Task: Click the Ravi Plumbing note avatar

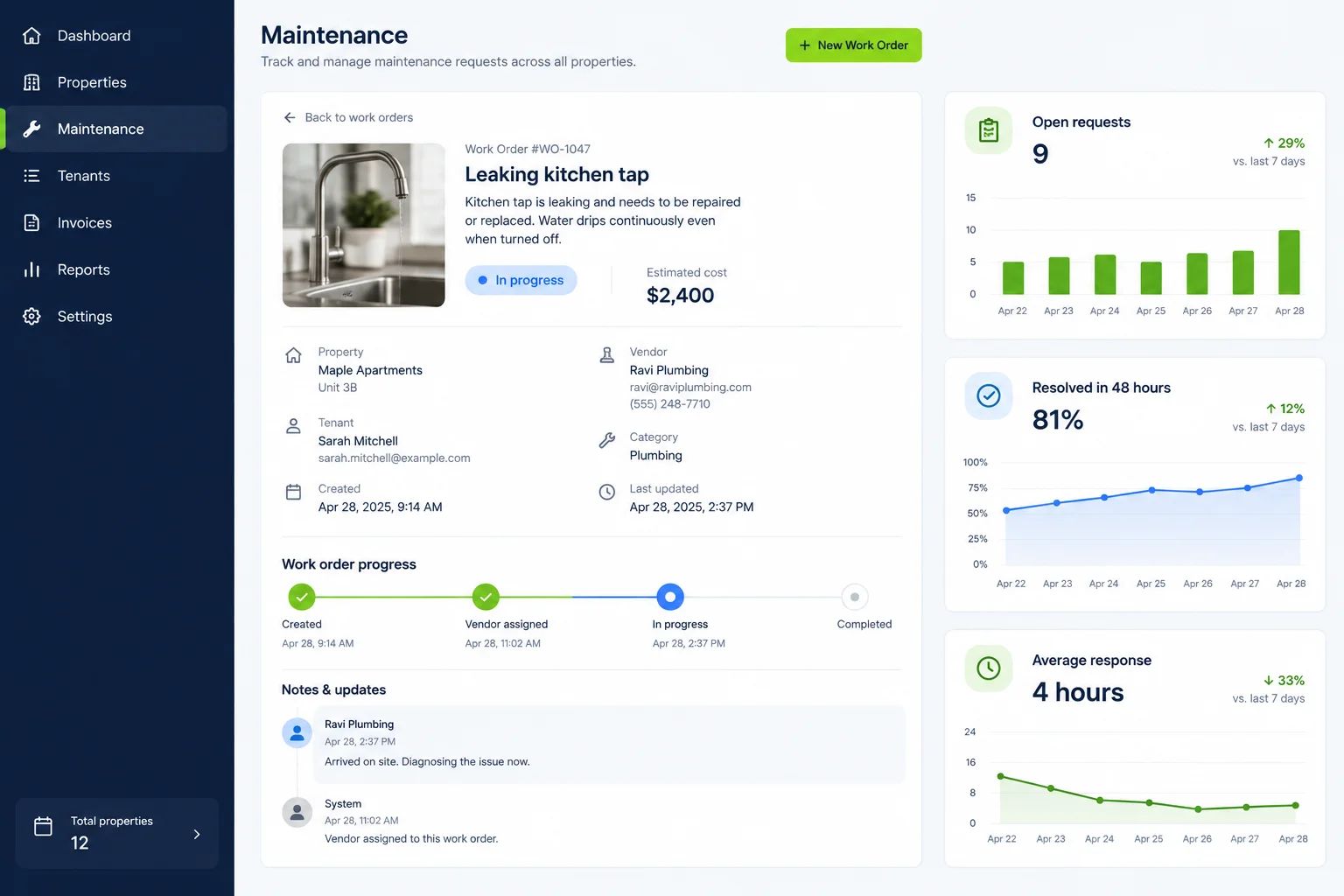Action: pyautogui.click(x=297, y=732)
